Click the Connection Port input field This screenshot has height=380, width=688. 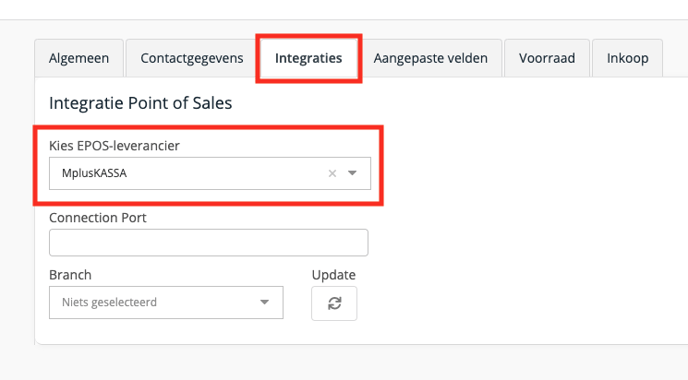point(208,242)
